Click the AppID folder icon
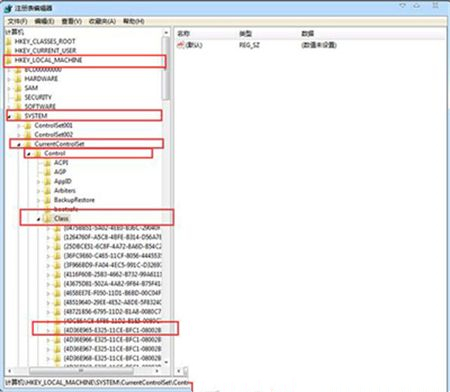The width and height of the screenshot is (450, 392). [x=48, y=181]
